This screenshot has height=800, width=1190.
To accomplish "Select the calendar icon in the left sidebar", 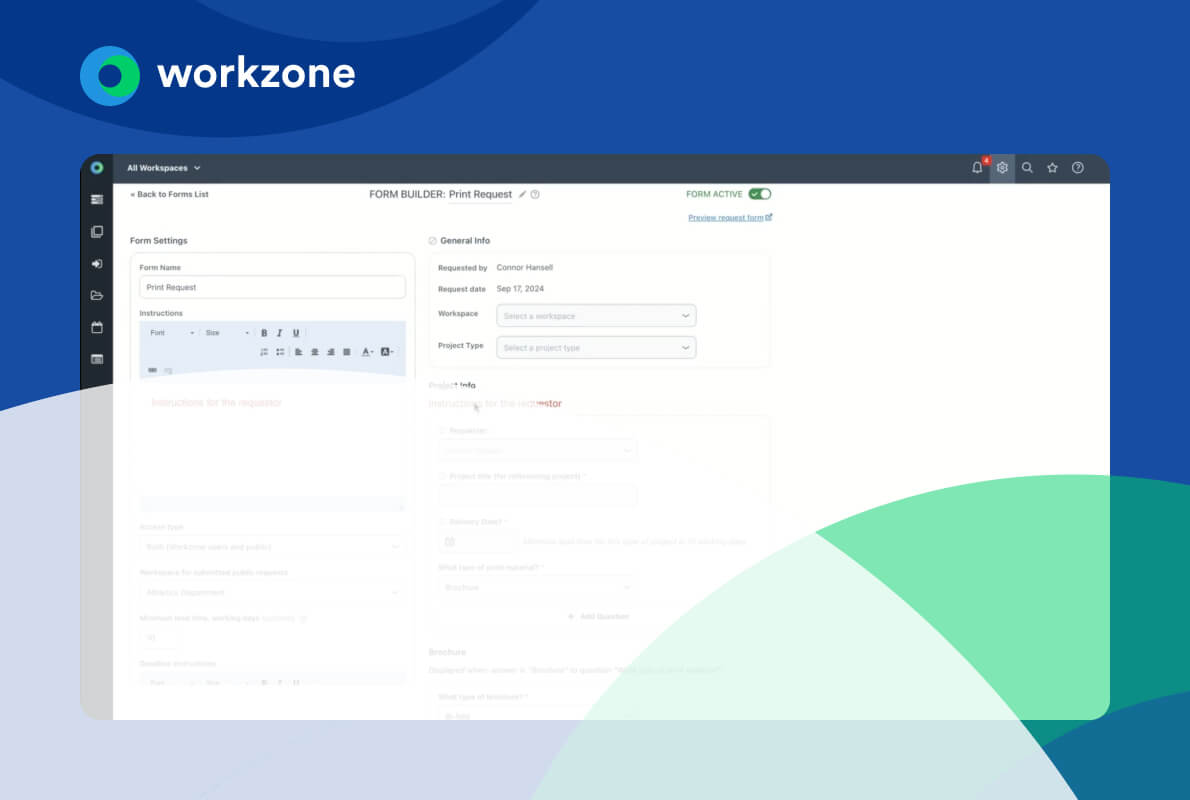I will (x=97, y=327).
